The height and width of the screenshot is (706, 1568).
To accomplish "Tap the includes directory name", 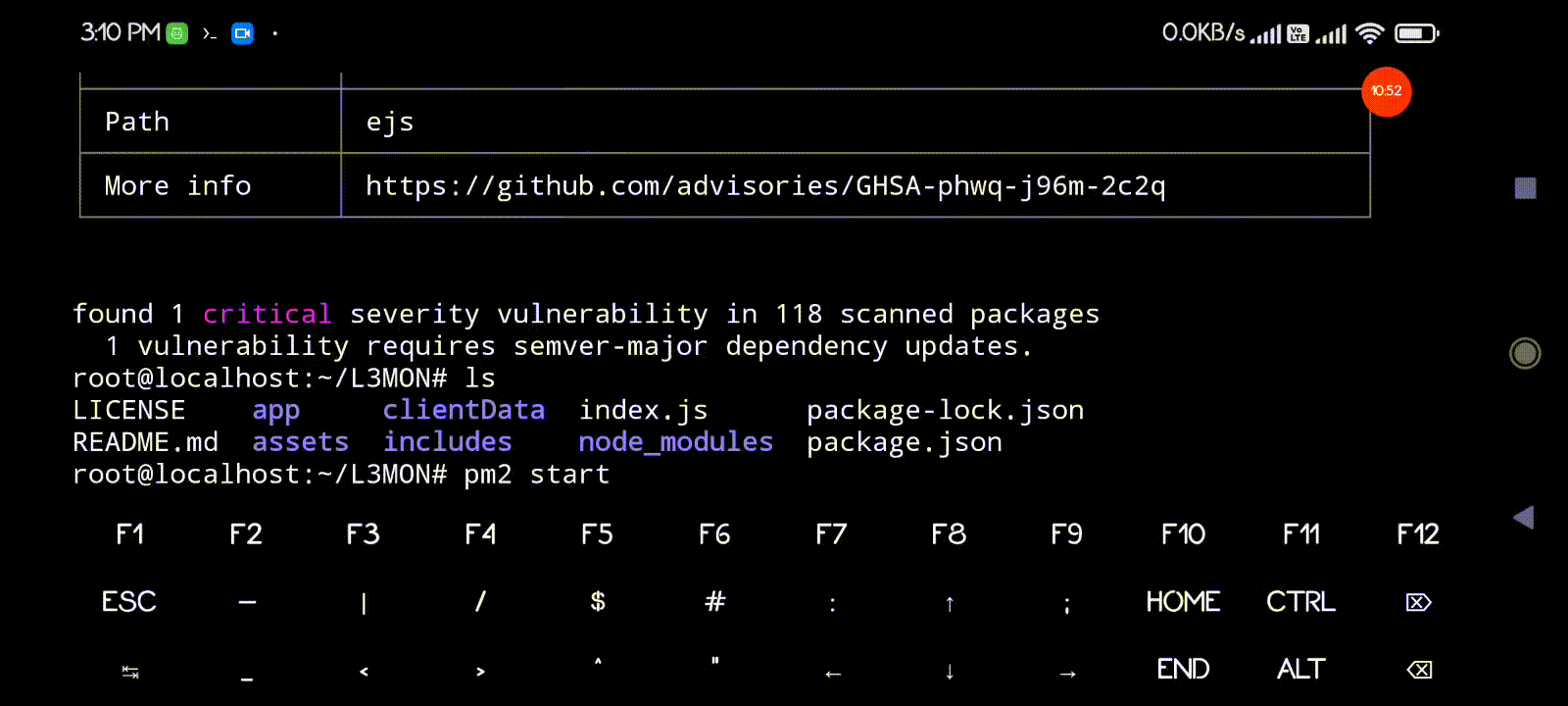I will point(448,442).
